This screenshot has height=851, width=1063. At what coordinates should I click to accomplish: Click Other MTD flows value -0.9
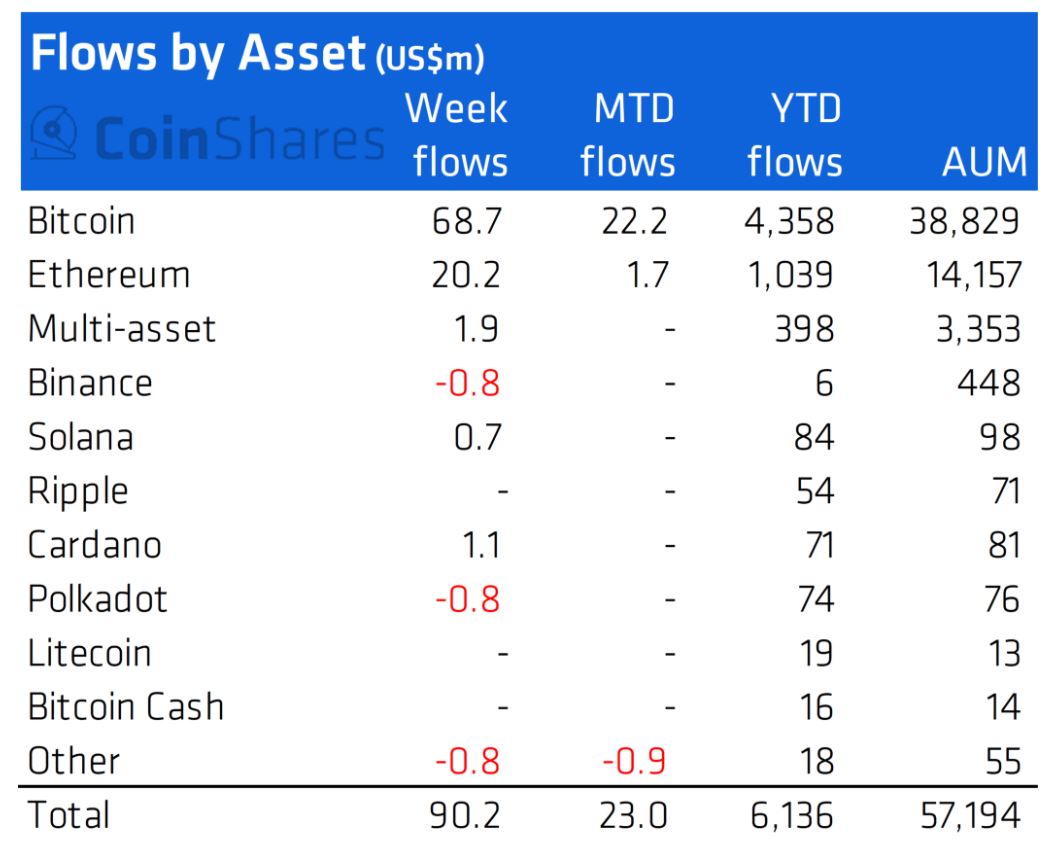(634, 761)
